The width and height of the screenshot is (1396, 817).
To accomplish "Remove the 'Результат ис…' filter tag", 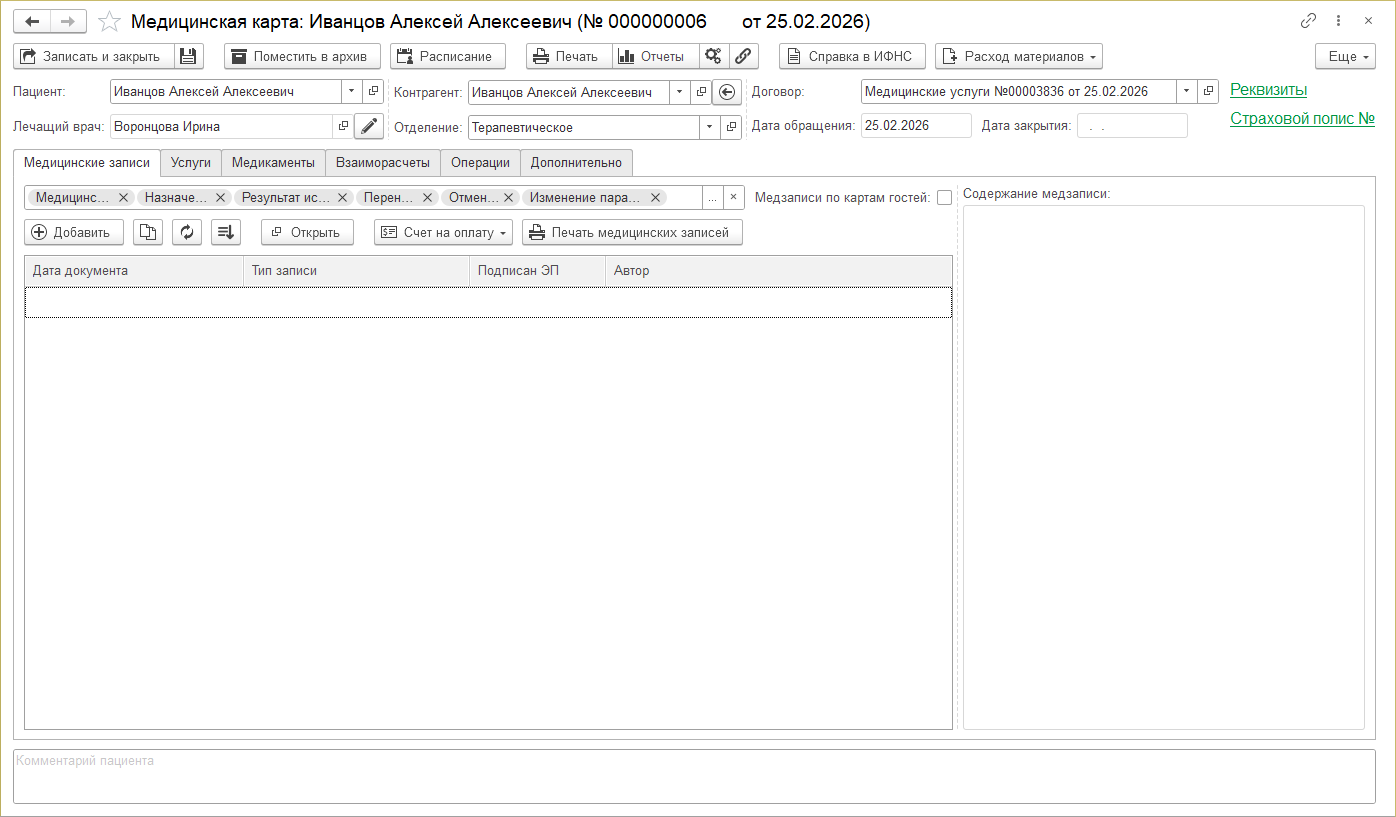I will coord(342,198).
